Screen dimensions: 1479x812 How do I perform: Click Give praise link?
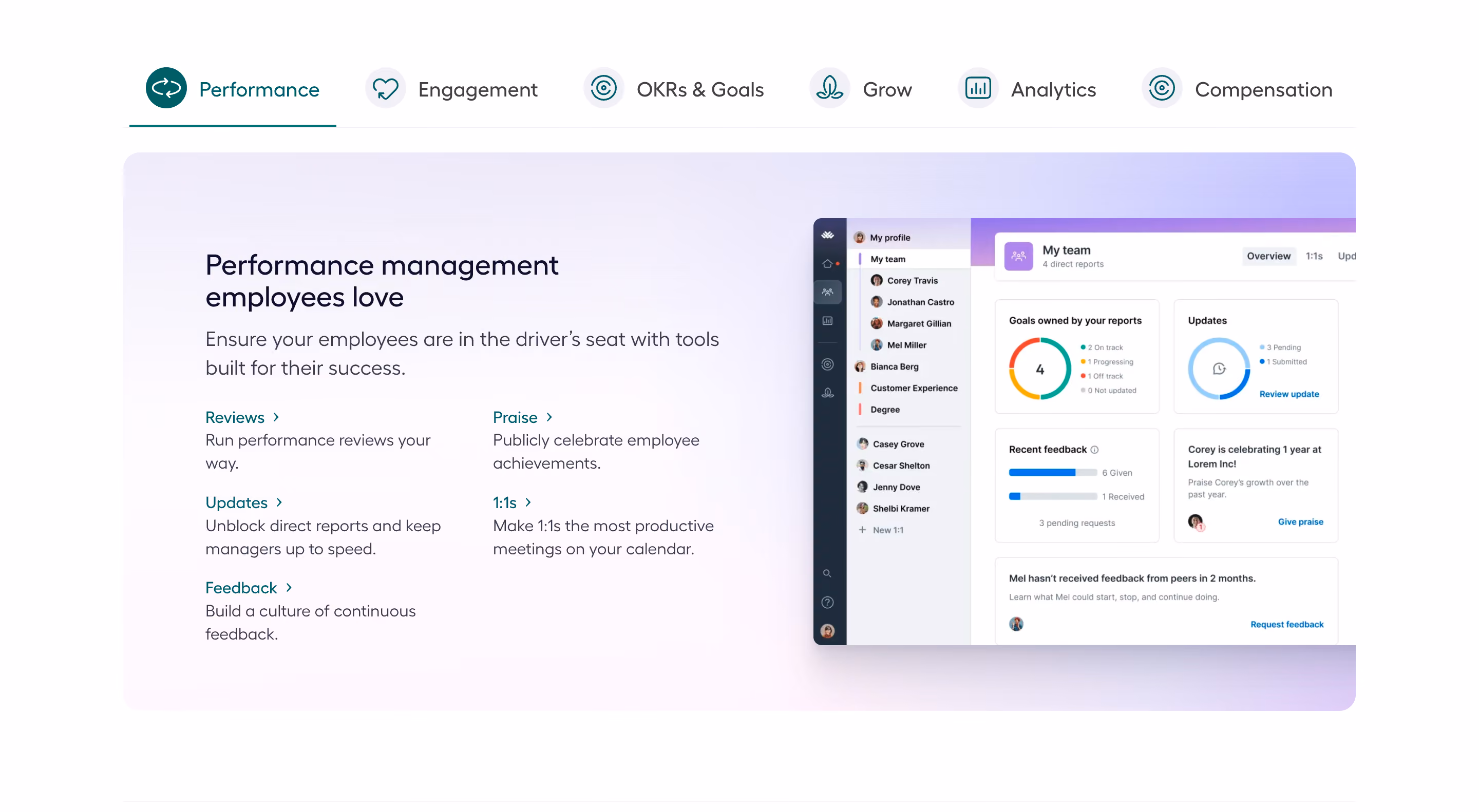(1300, 521)
